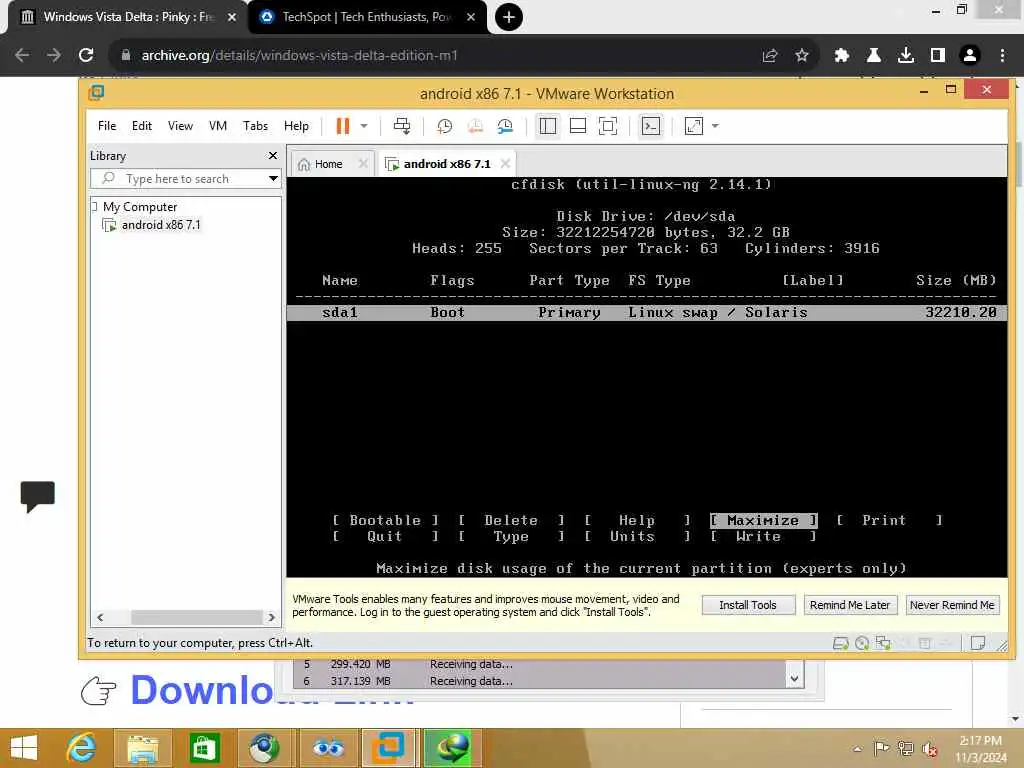Close the Home tab
The image size is (1024, 768).
pos(363,163)
